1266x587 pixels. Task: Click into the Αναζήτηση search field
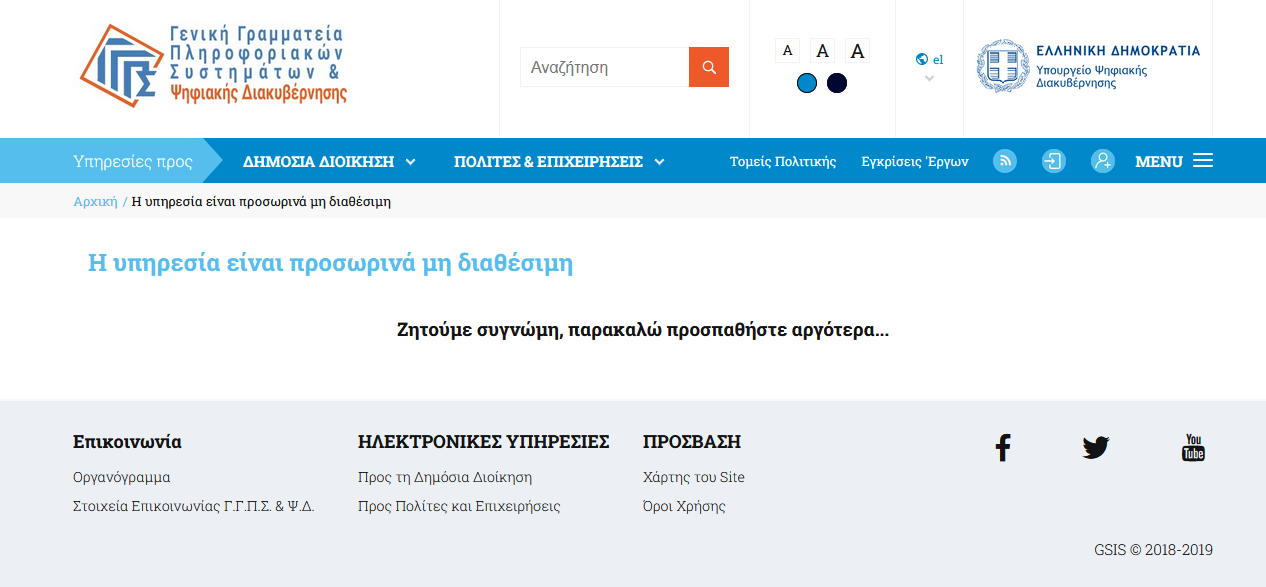[x=604, y=67]
